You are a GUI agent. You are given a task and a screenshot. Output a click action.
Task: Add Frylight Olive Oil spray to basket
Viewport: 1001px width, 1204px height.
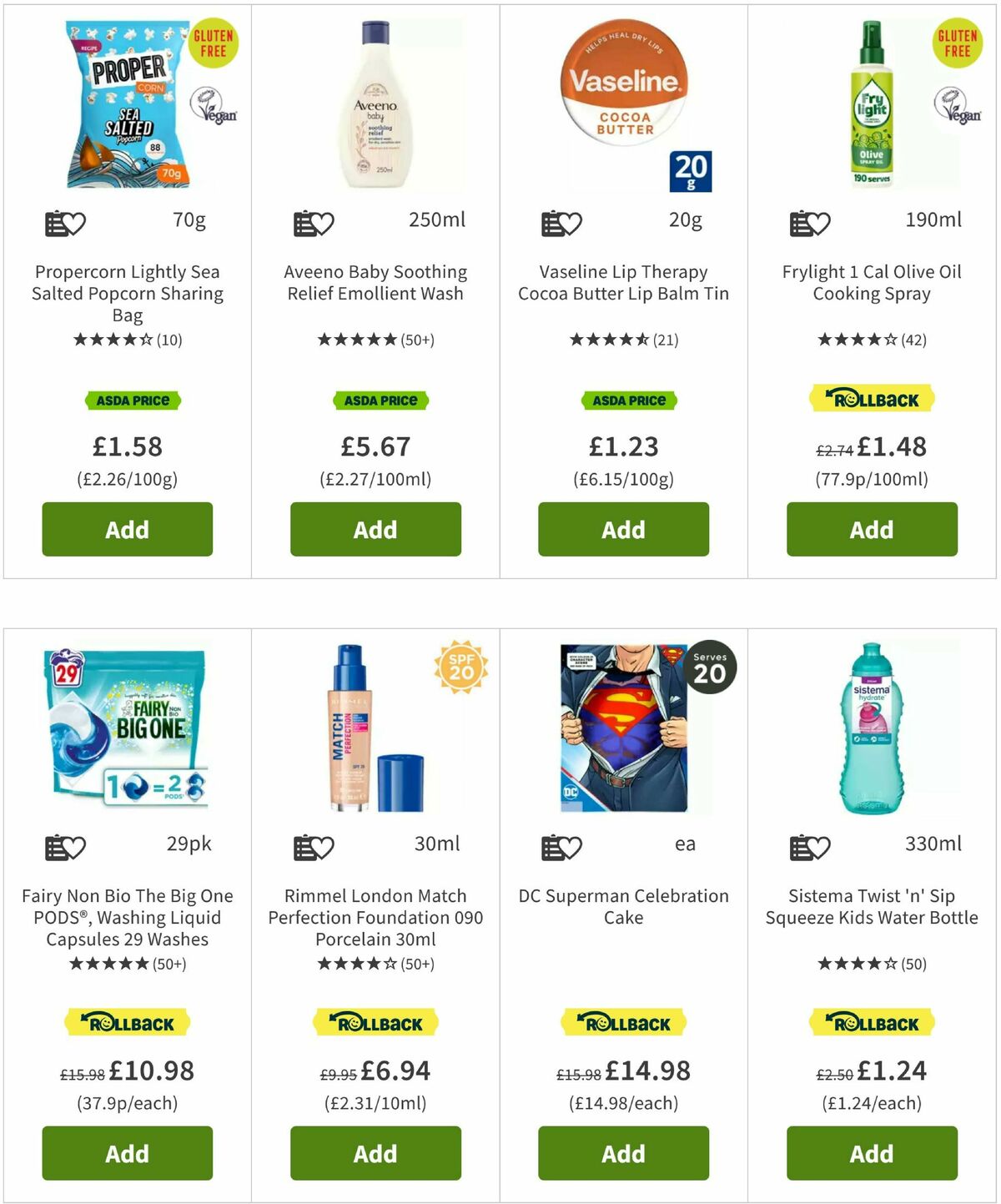click(x=872, y=529)
